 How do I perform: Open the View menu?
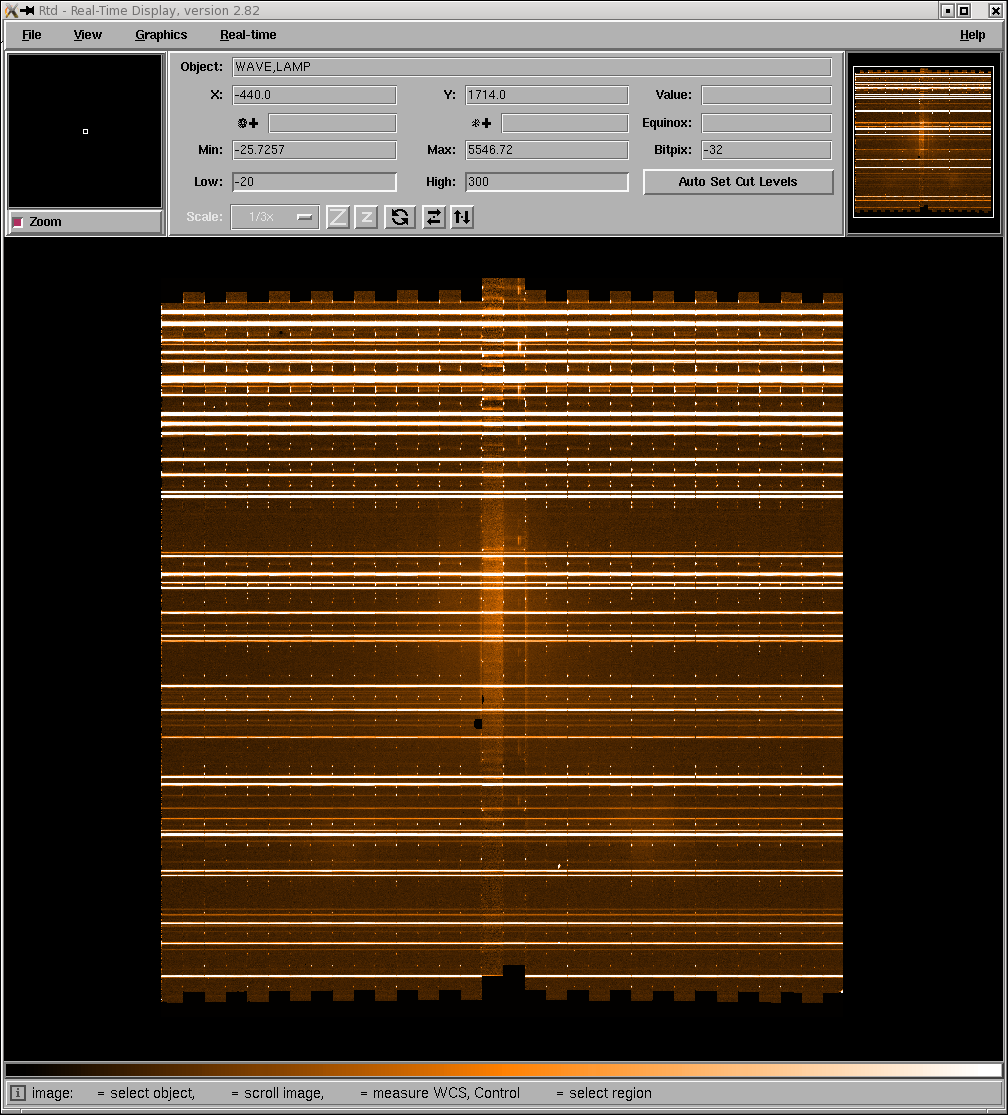(x=88, y=35)
